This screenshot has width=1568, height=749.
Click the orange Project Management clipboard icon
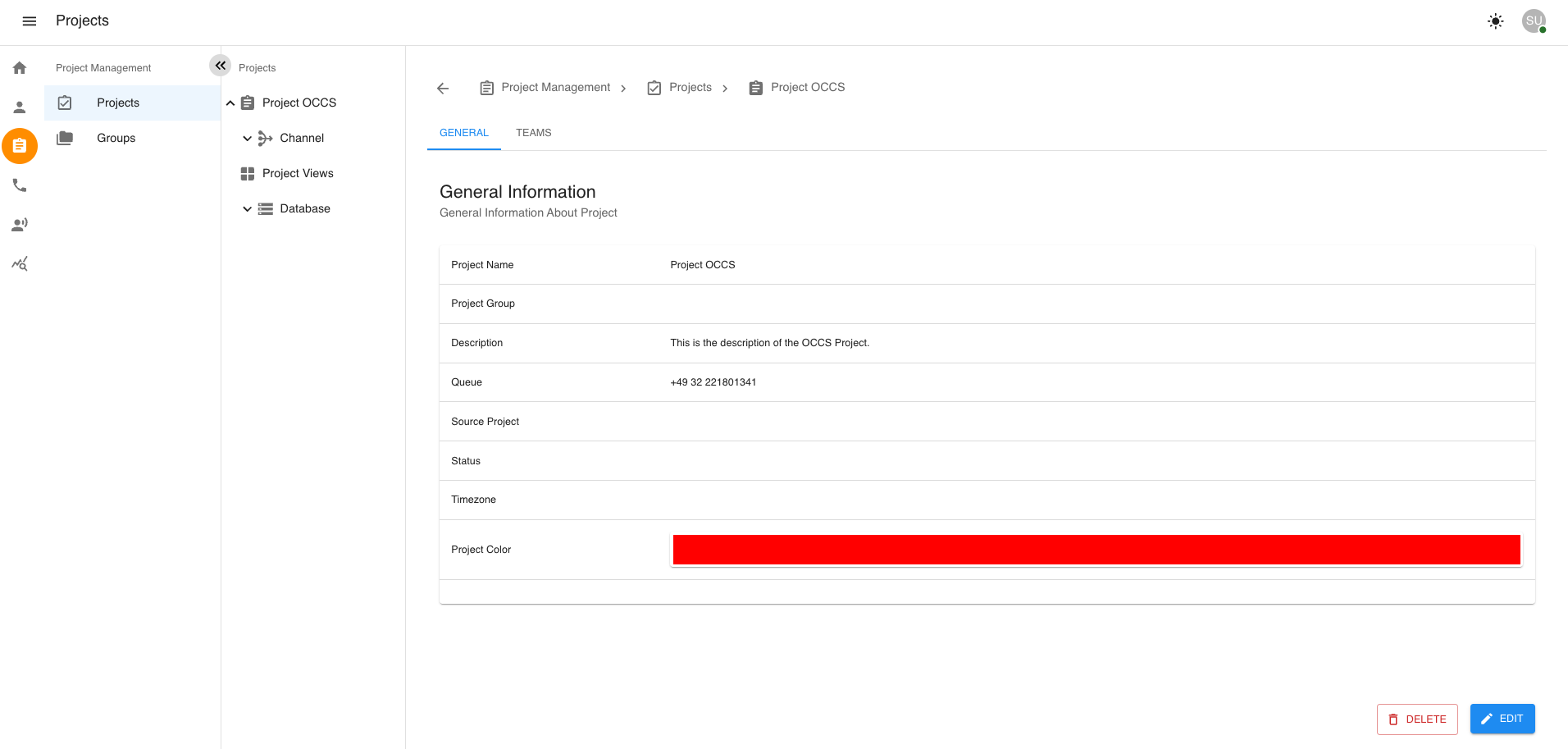pos(19,145)
